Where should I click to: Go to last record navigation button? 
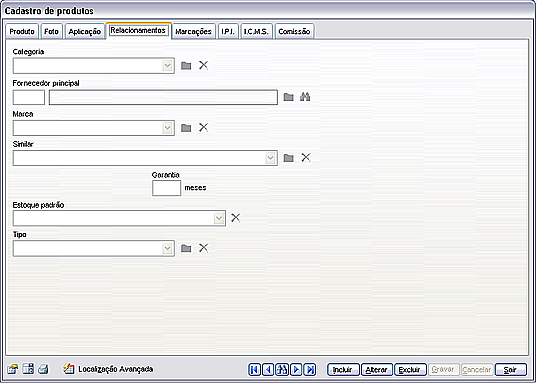click(x=310, y=370)
